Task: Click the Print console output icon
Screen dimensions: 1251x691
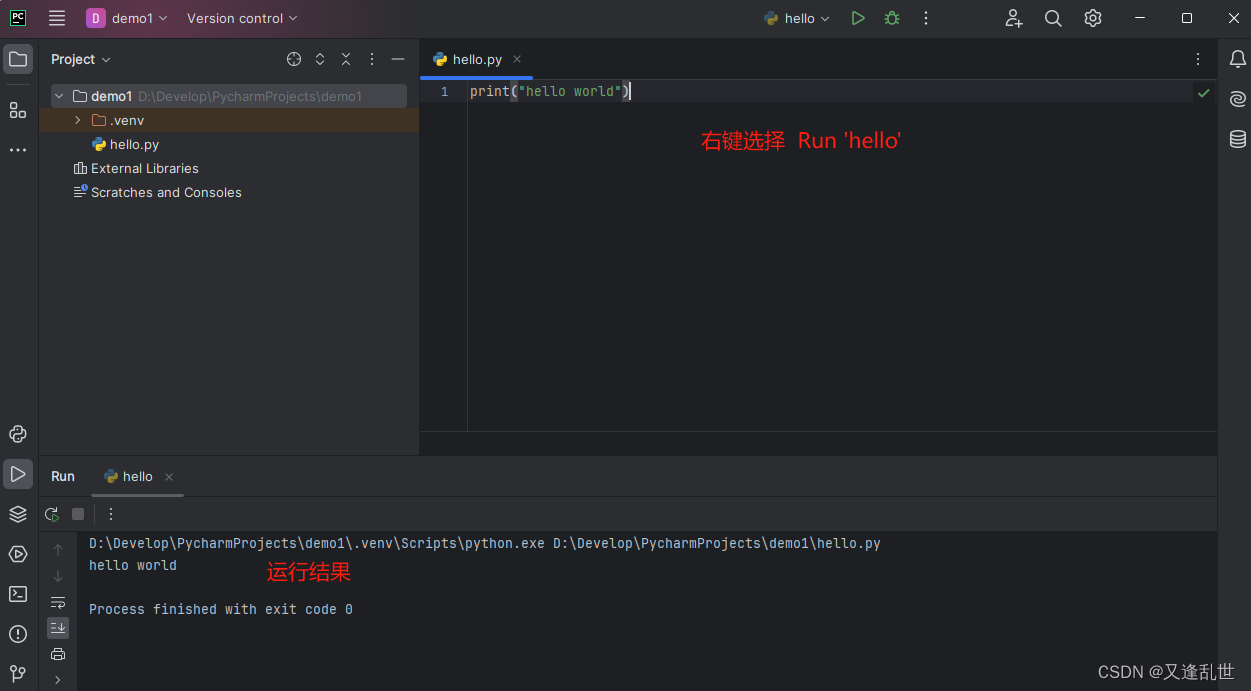Action: pos(58,654)
